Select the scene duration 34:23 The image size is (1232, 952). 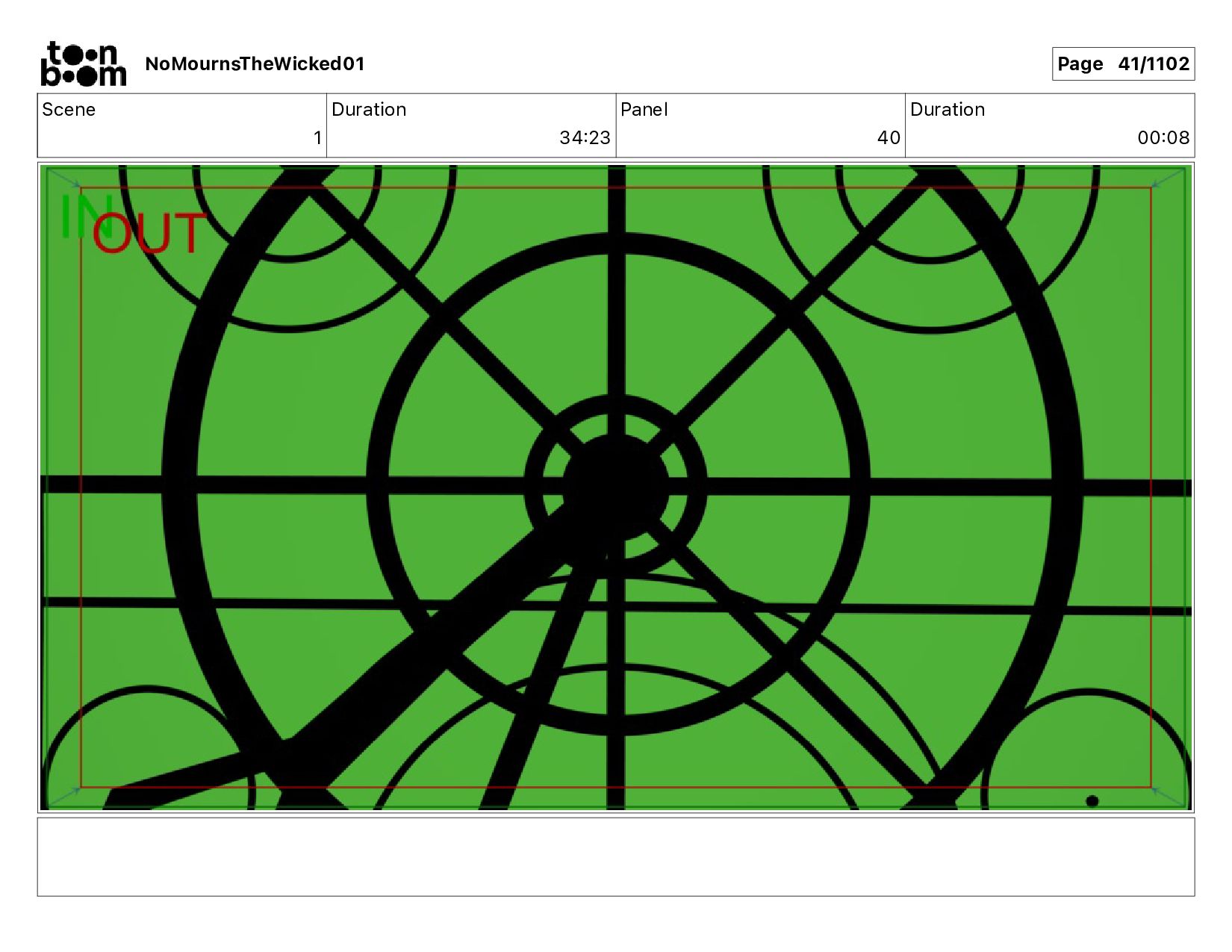coord(585,137)
